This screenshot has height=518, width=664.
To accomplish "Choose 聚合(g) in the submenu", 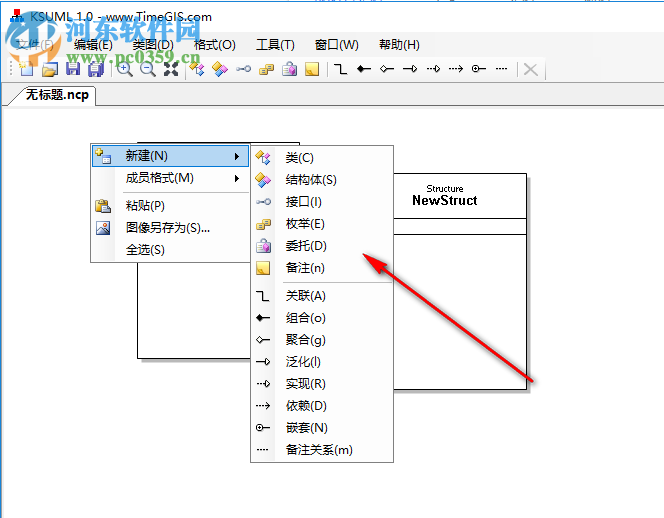I will 322,340.
